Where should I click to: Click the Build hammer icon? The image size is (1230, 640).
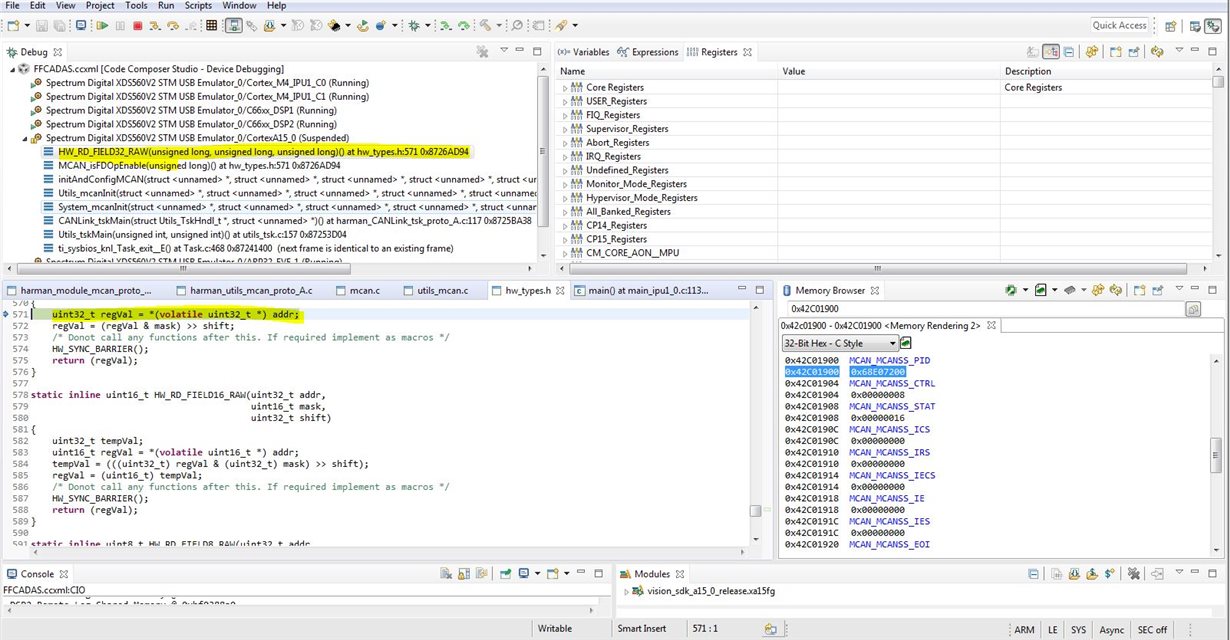486,25
